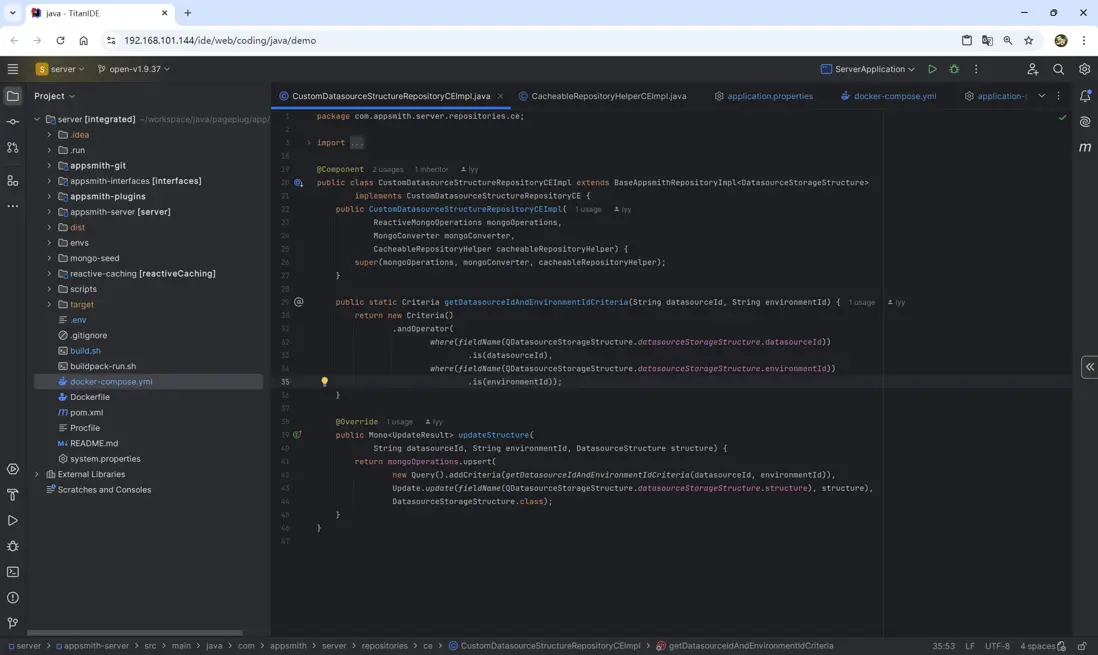Toggle the read-only lock icon in status bar

[x=1082, y=646]
